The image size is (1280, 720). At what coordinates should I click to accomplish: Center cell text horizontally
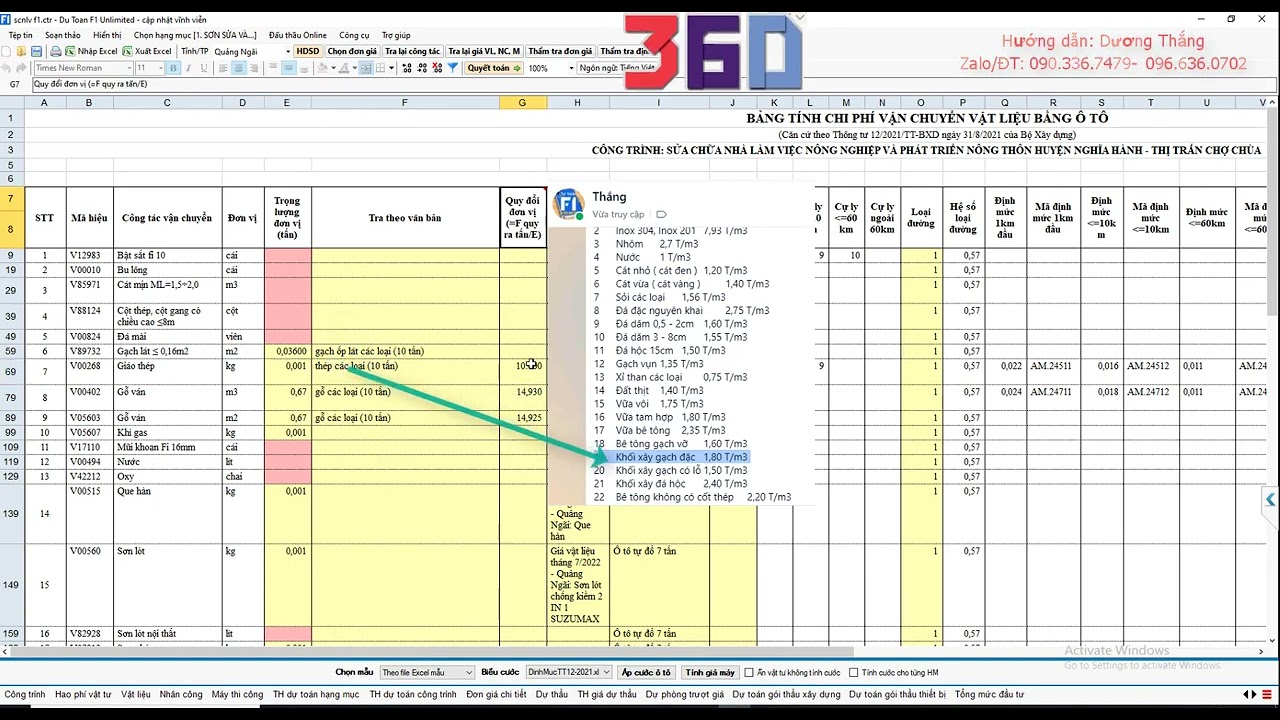tap(238, 68)
